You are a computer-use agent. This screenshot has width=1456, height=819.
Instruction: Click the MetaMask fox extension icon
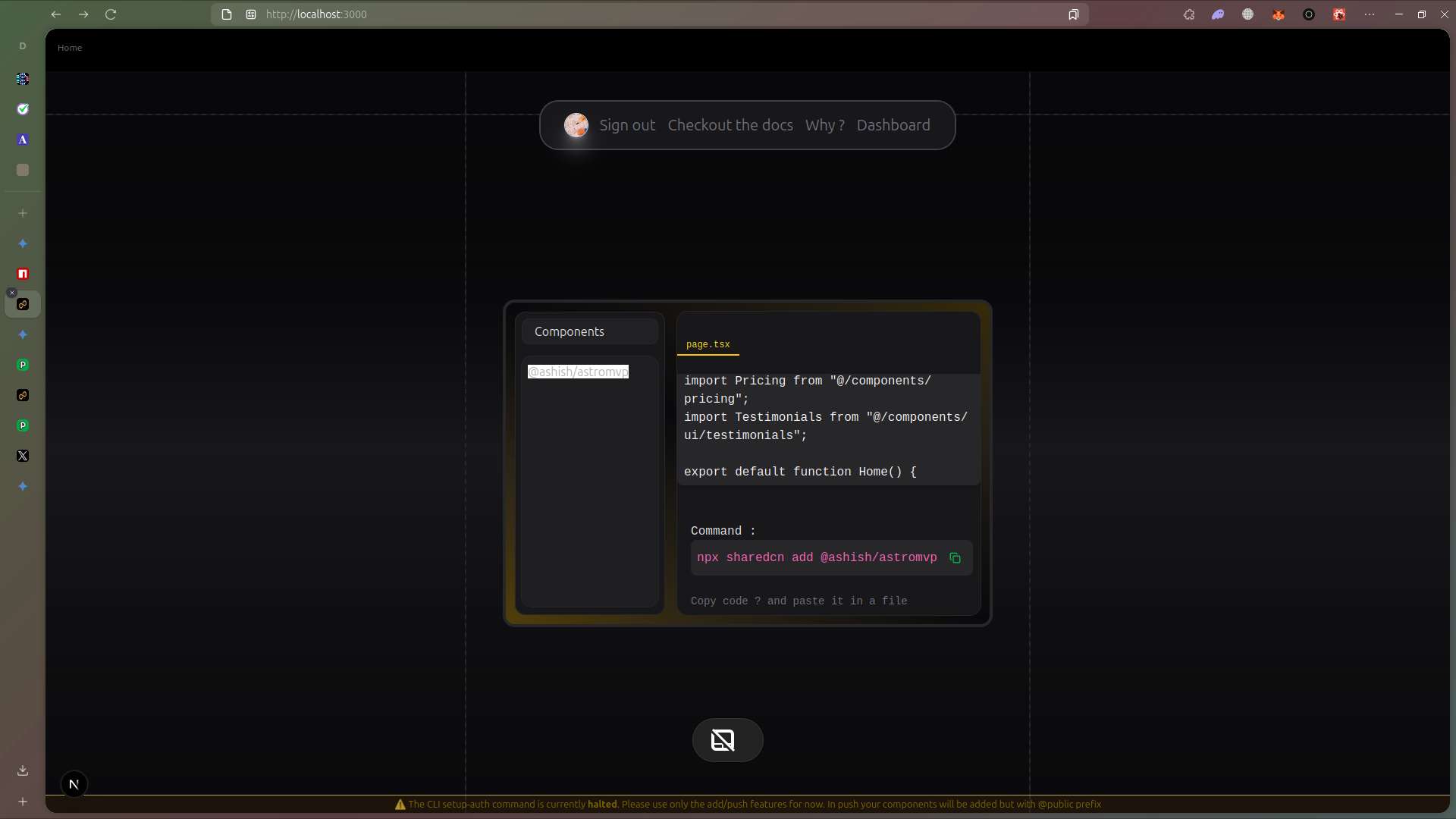[x=1279, y=14]
